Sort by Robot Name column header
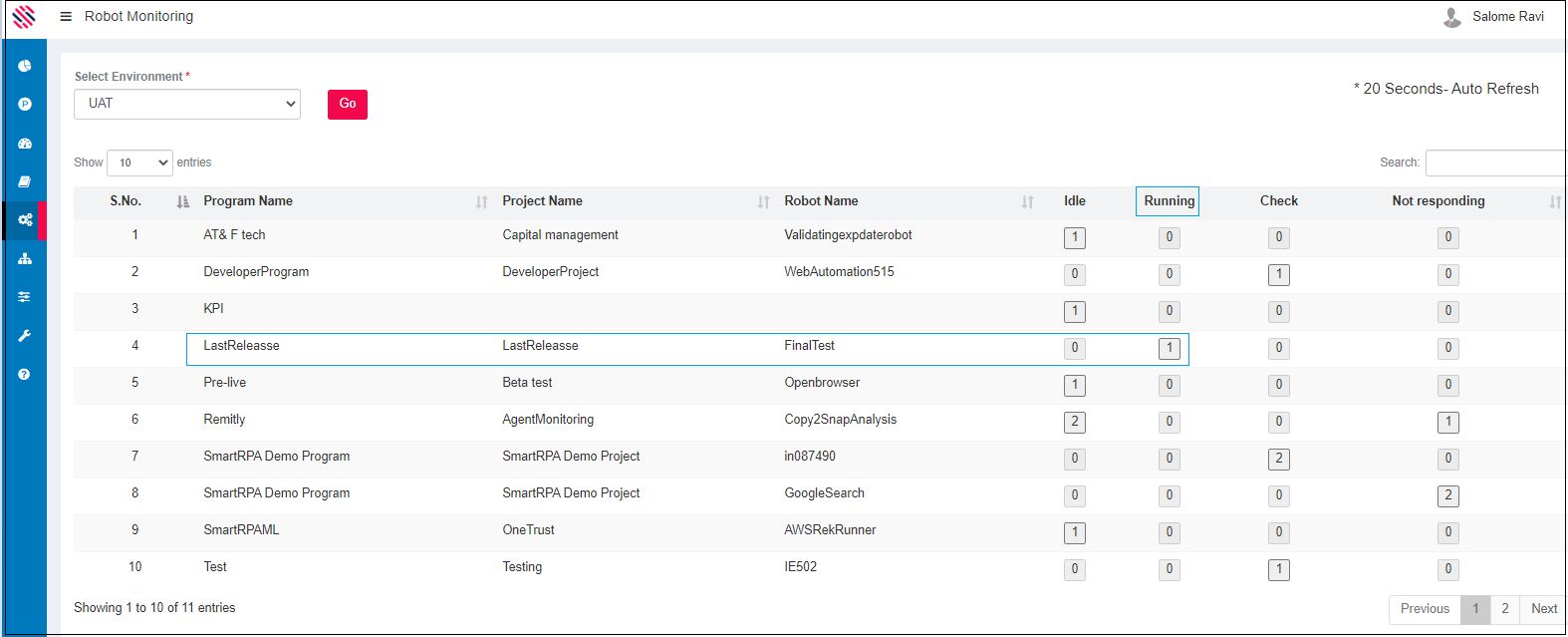Viewport: 1568px width, 637px height. coord(821,201)
